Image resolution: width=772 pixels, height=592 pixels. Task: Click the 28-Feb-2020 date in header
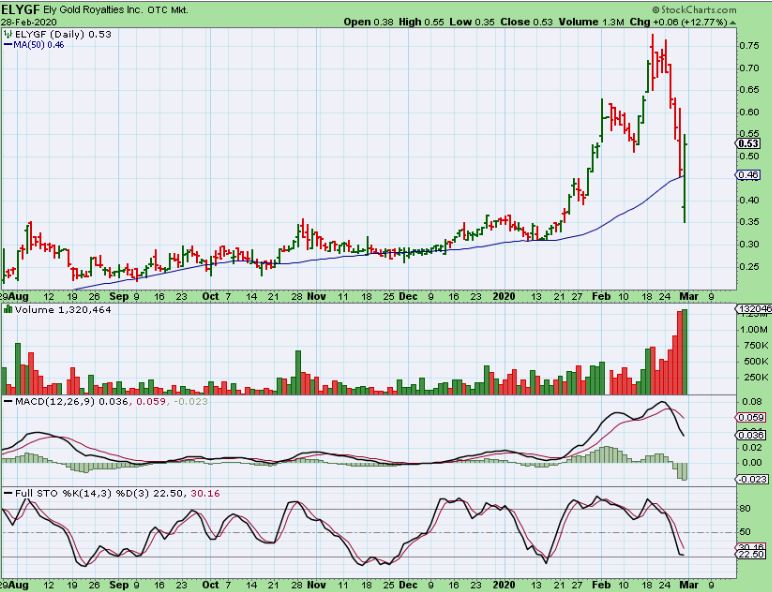tap(27, 20)
